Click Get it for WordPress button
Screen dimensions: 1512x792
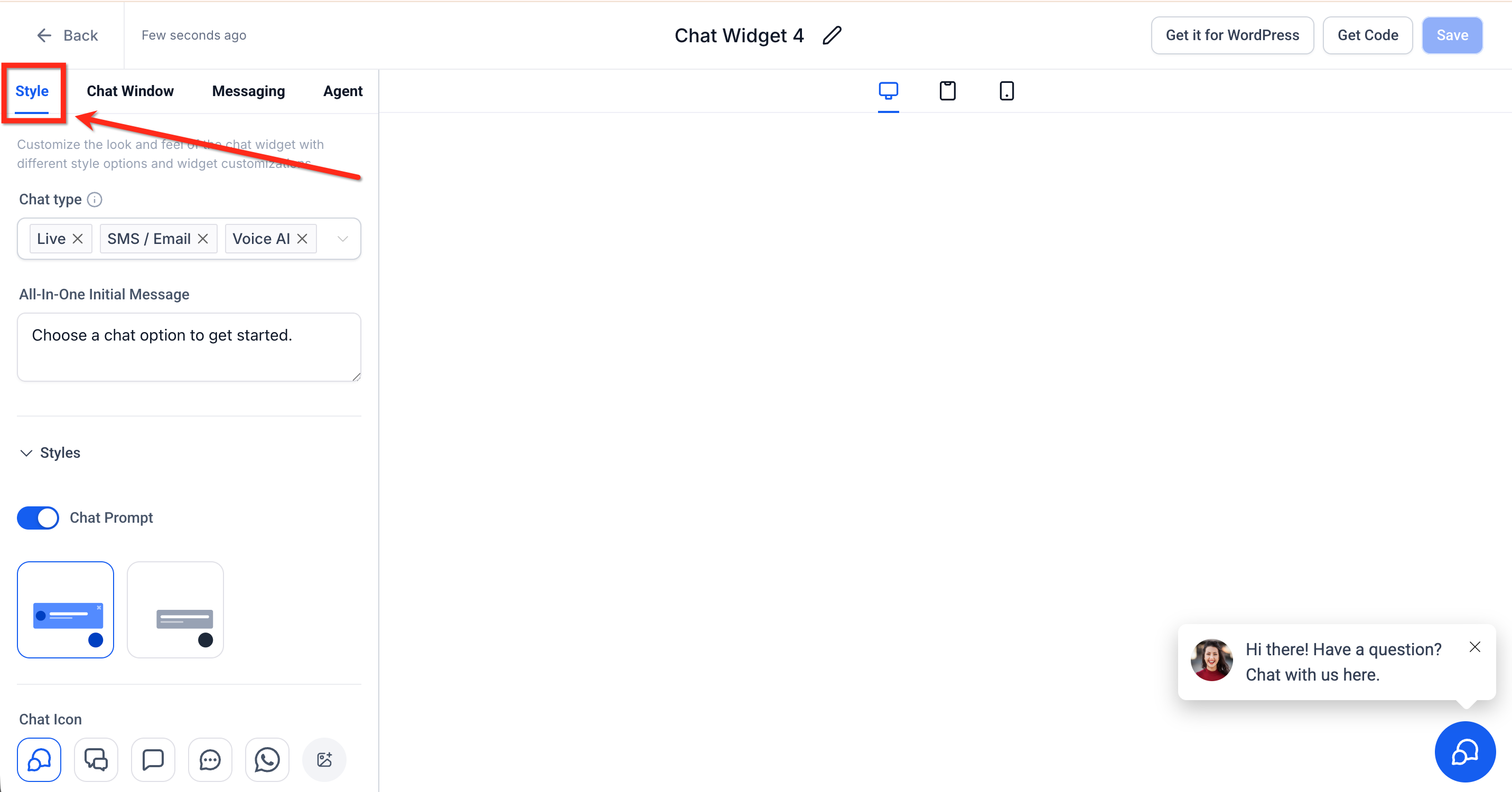[1232, 35]
